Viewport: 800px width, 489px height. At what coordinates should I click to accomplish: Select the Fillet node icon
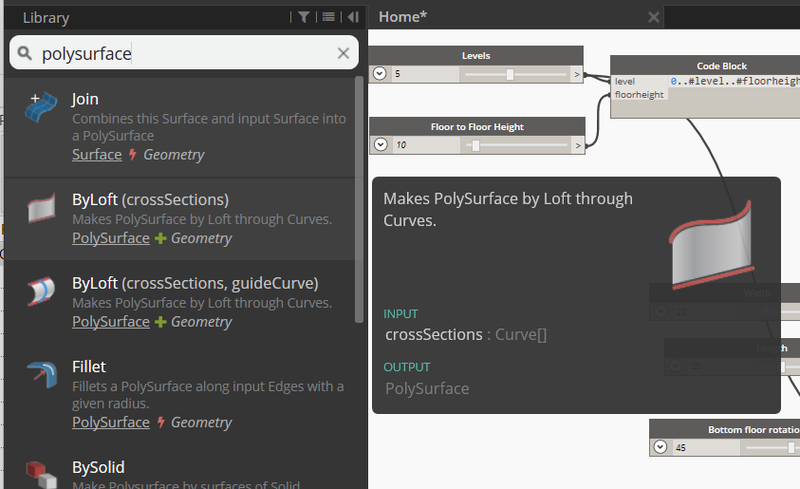coord(42,375)
